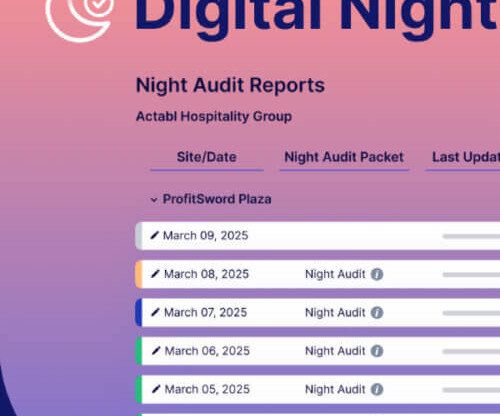This screenshot has width=500, height=416.
Task: Click the pencil icon beside March 09, 2025
Action: point(154,235)
